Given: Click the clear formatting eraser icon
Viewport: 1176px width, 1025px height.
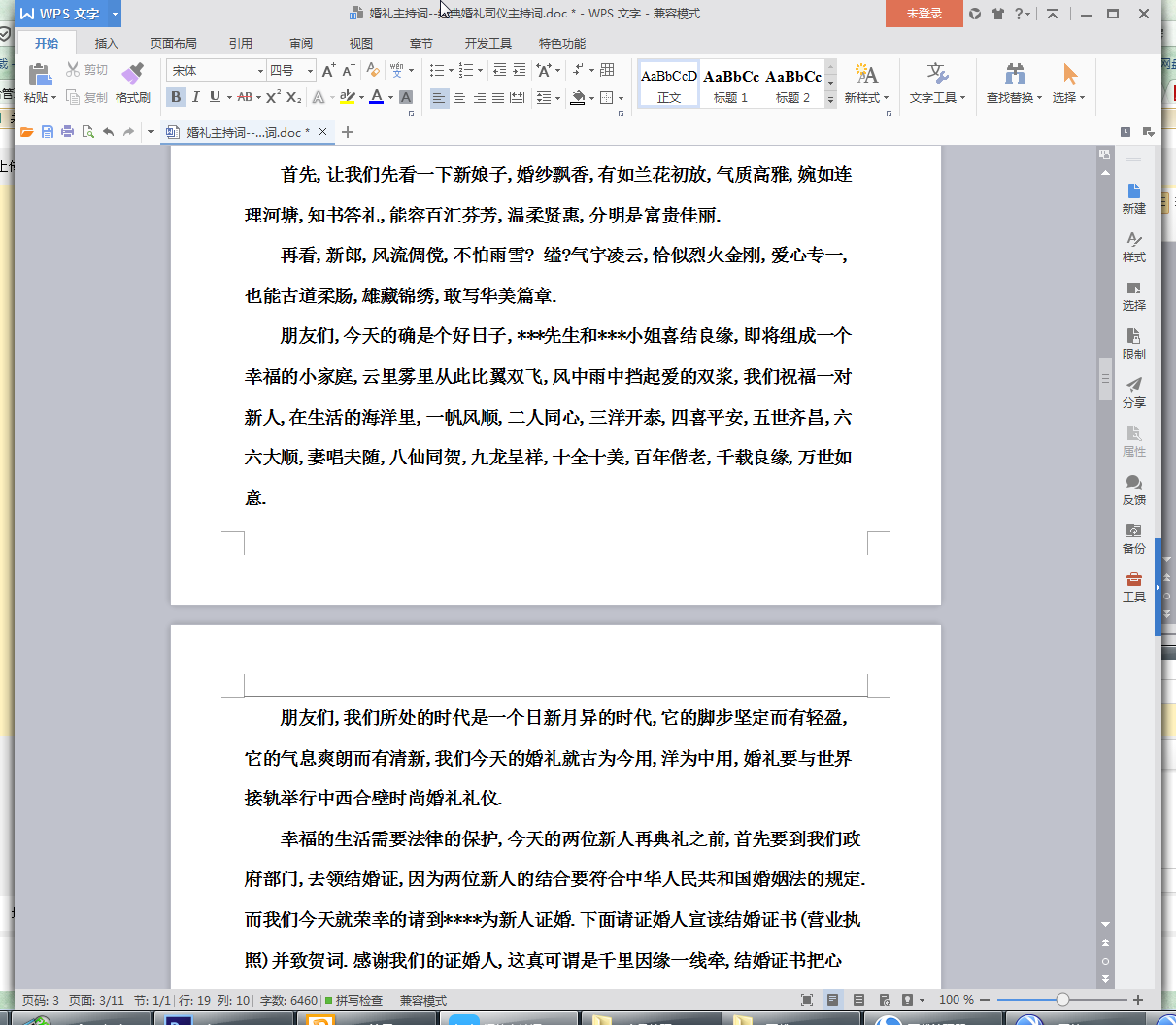Looking at the screenshot, I should pyautogui.click(x=373, y=70).
